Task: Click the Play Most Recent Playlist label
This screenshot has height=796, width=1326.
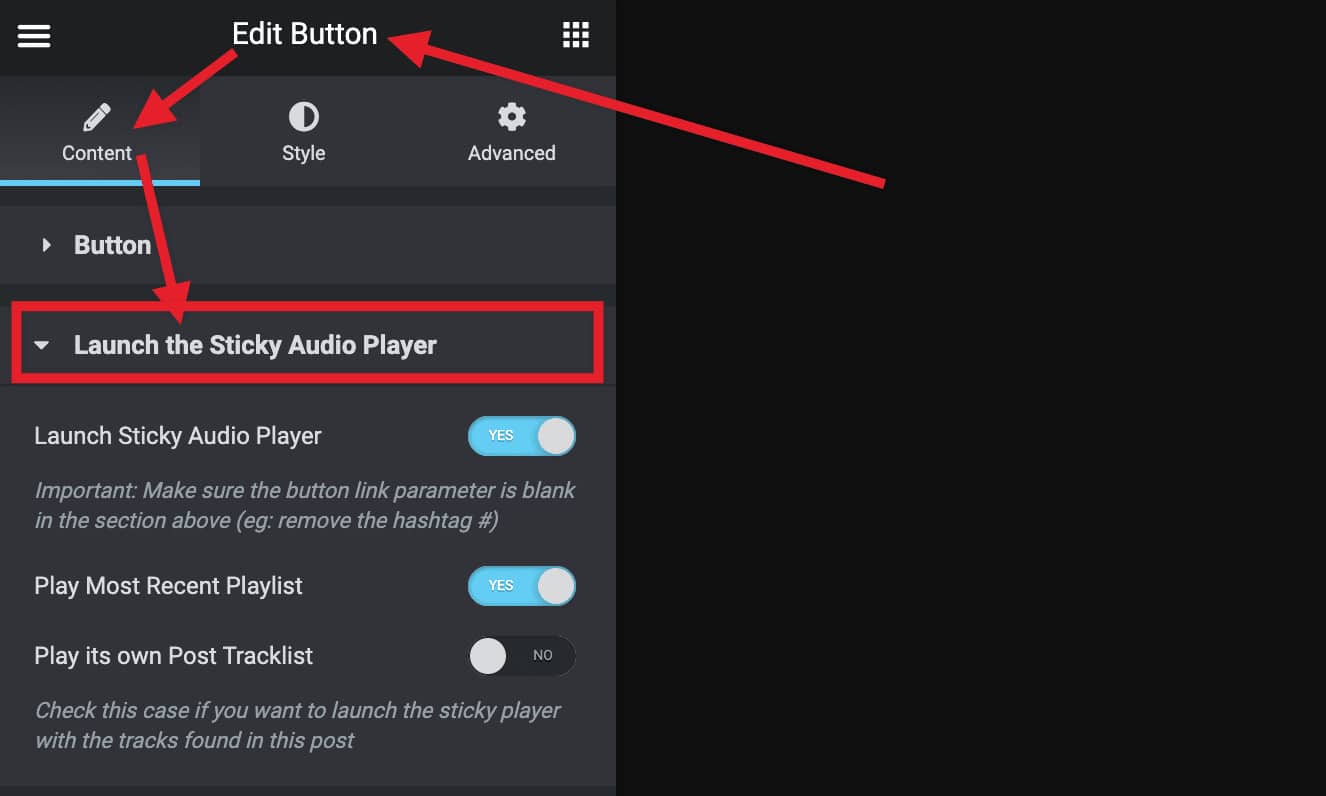Action: tap(168, 586)
